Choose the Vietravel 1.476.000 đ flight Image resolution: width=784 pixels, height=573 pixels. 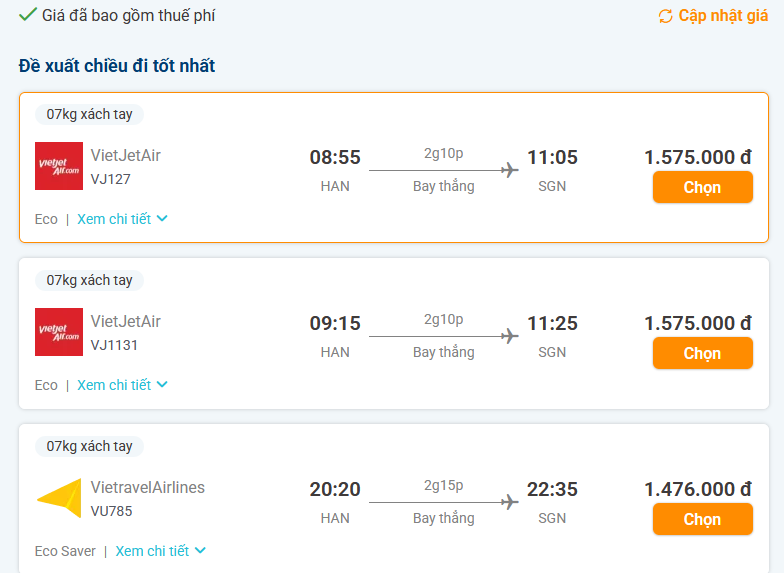[702, 519]
